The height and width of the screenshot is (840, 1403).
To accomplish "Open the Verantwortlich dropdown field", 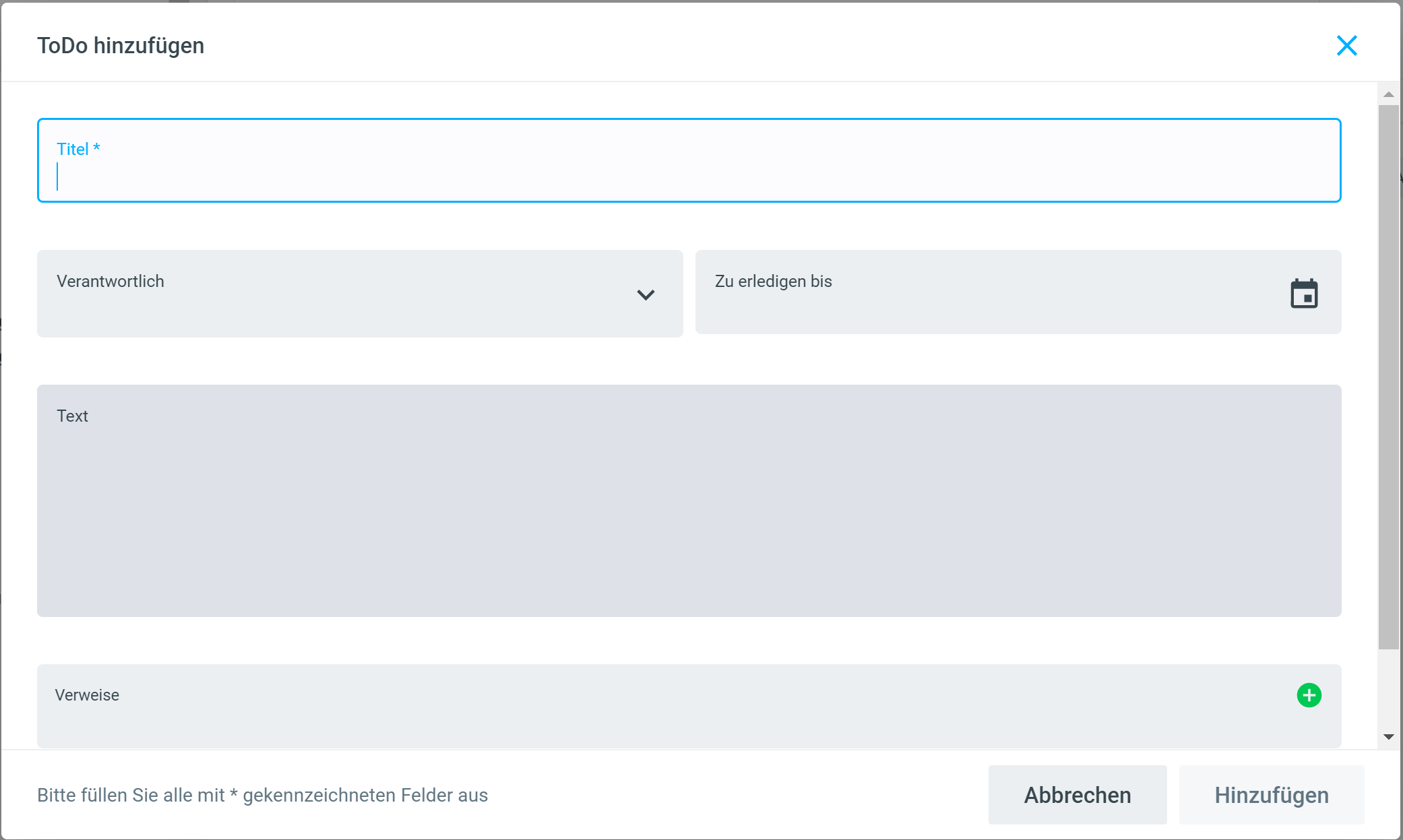I will (337, 294).
